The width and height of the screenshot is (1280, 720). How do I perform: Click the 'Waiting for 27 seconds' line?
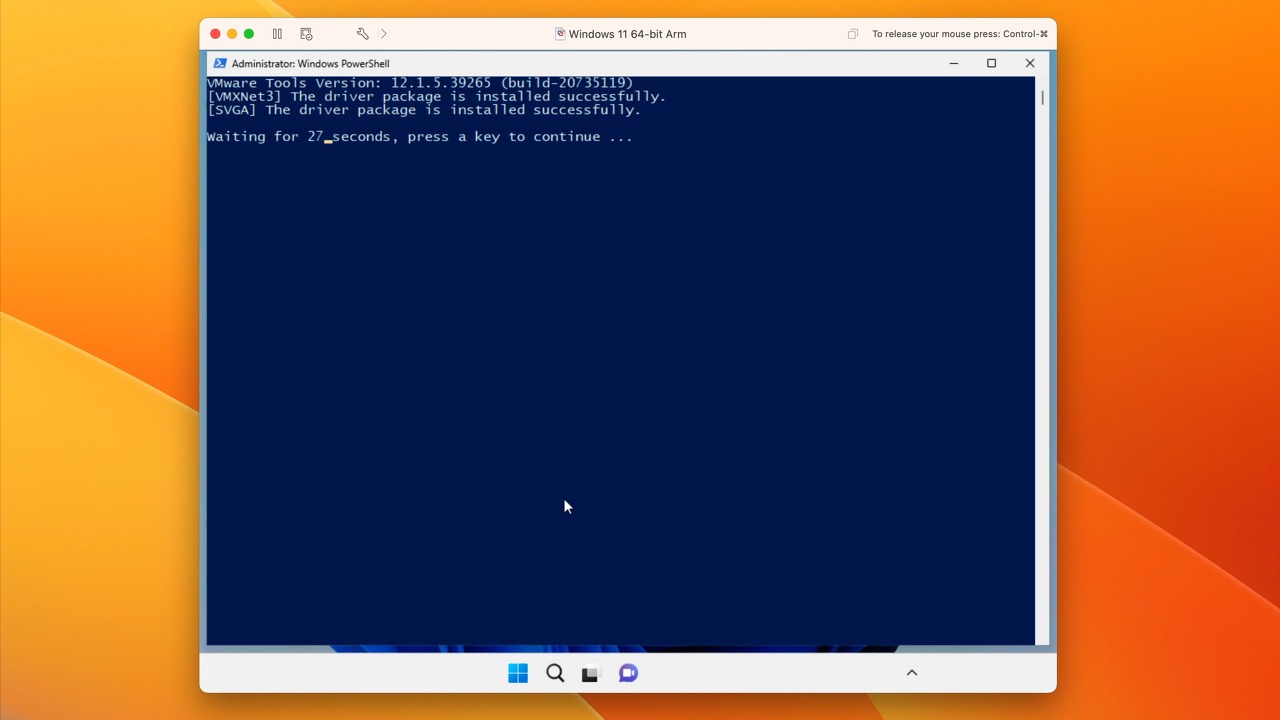coord(420,137)
